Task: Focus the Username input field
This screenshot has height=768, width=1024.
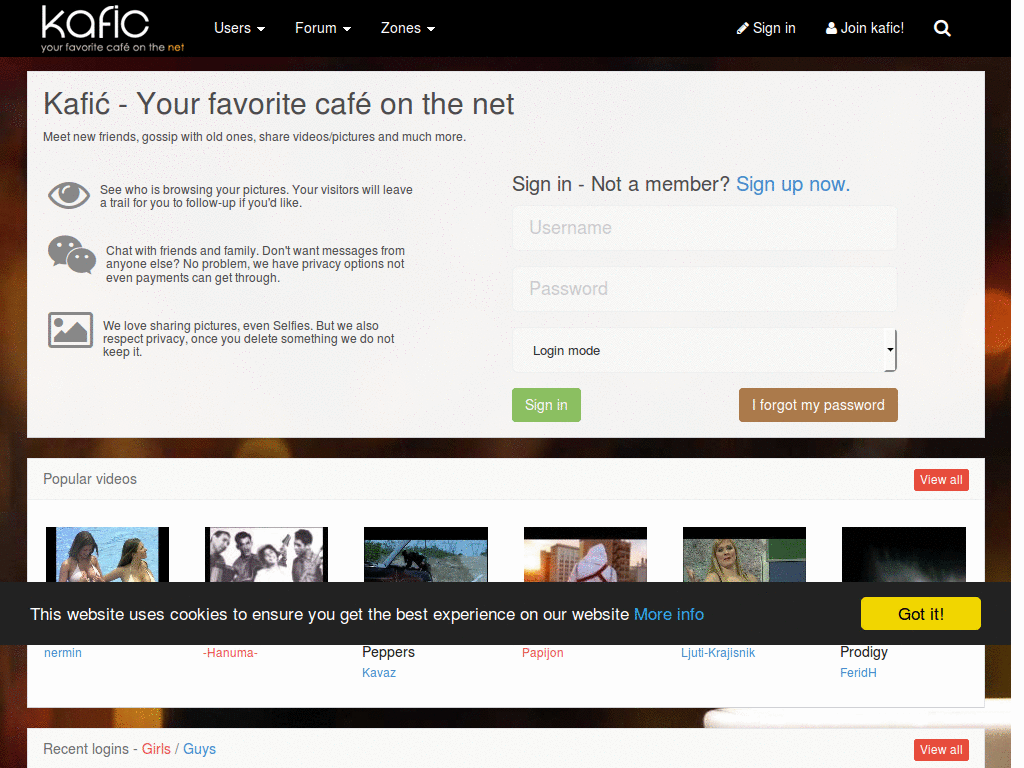Action: click(704, 228)
